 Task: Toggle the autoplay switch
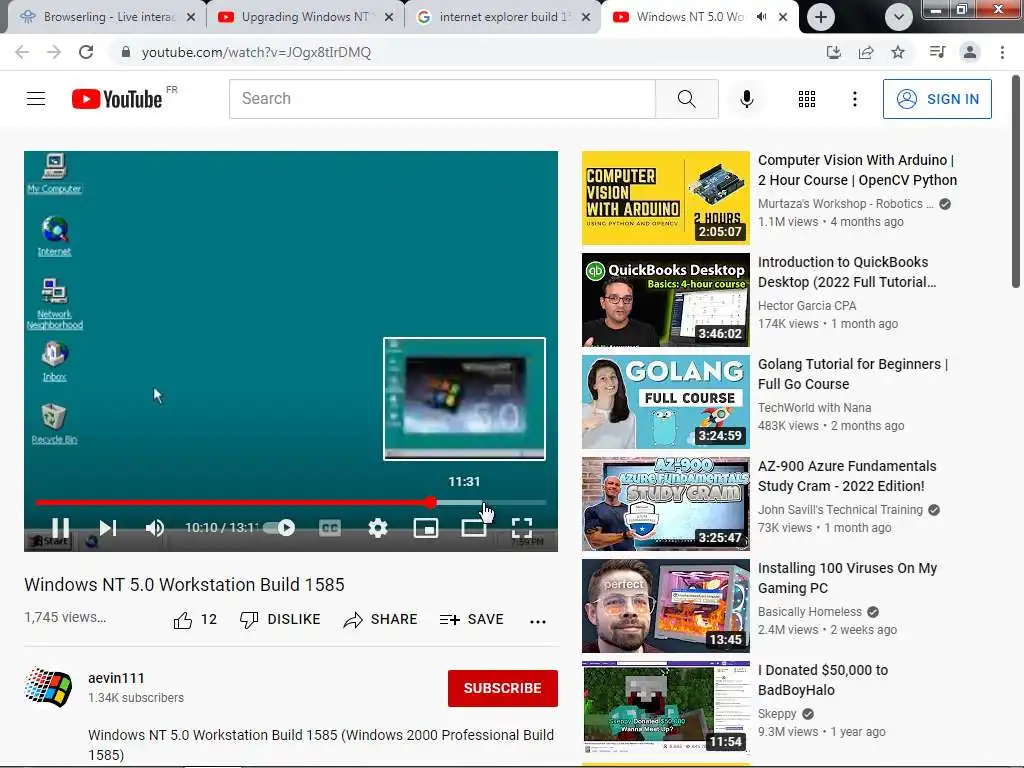[280, 528]
